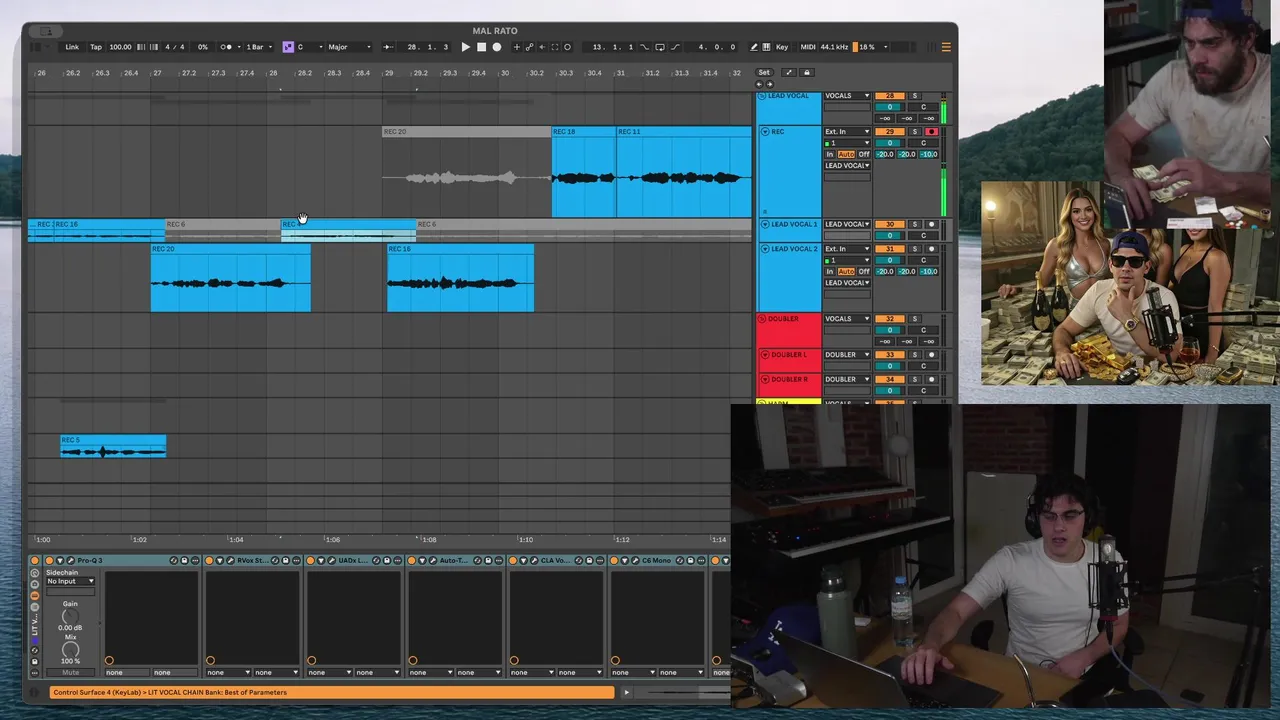Toggle track activator 30 on LEAD VOCAL 1
This screenshot has height=720, width=1280.
889,225
